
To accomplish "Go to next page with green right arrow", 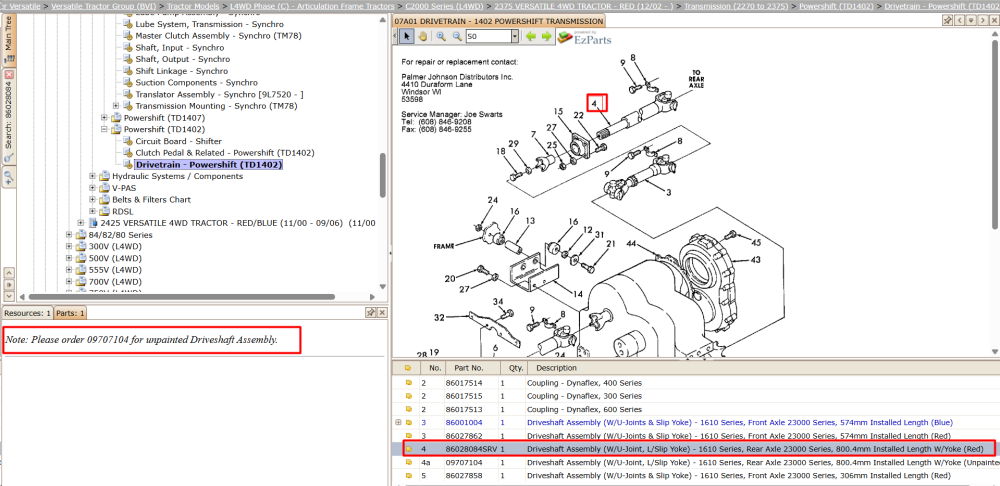I will (547, 36).
